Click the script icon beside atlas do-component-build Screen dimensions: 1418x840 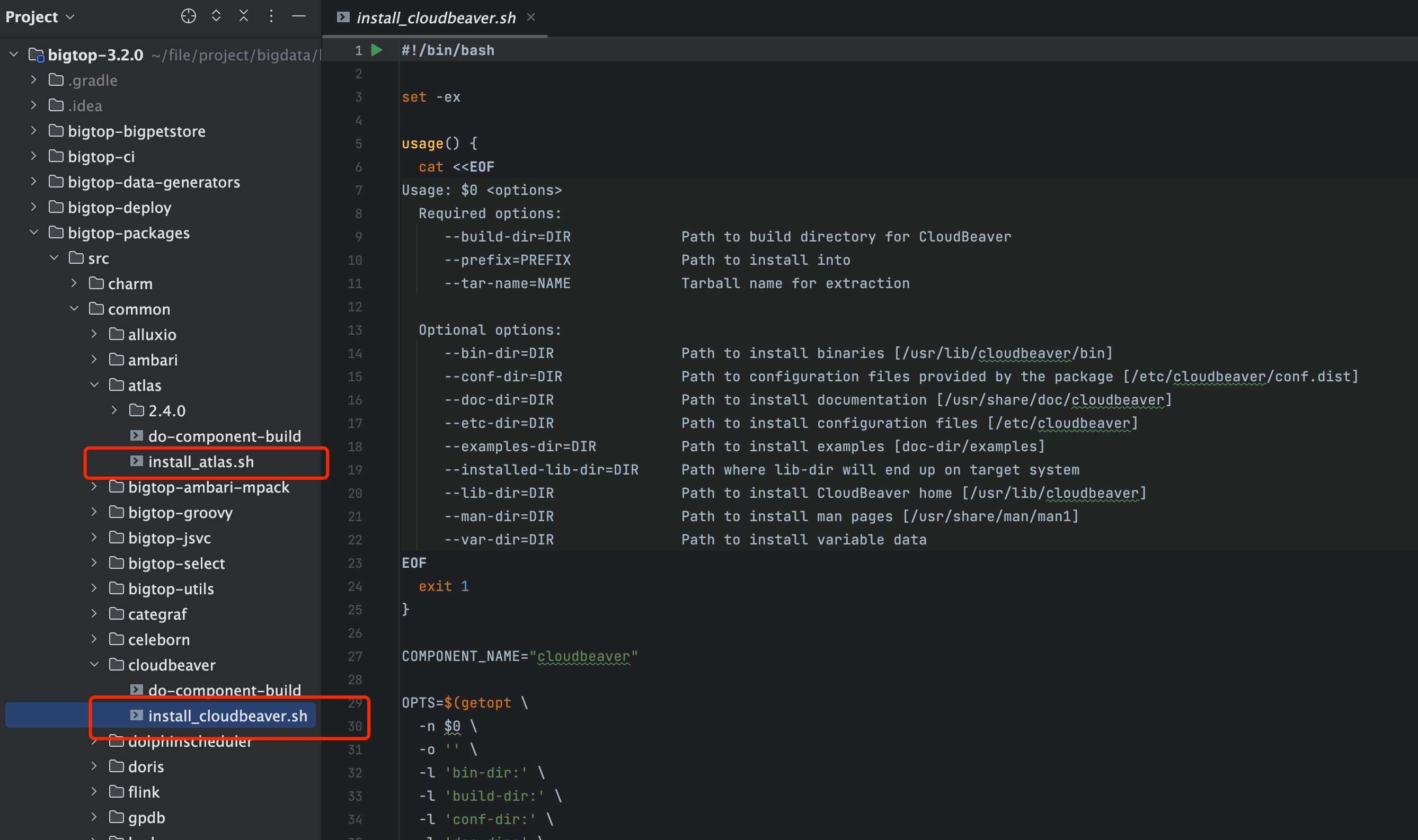(x=137, y=436)
